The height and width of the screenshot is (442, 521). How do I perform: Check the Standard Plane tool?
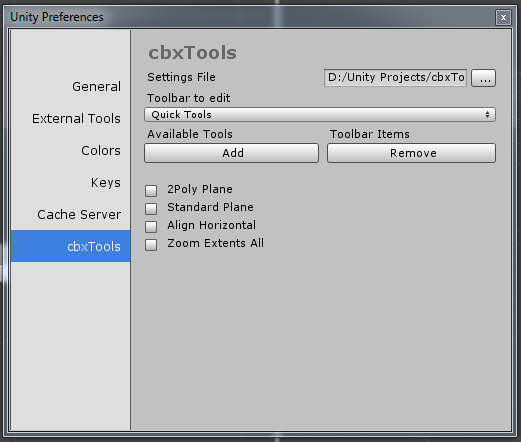[151, 209]
